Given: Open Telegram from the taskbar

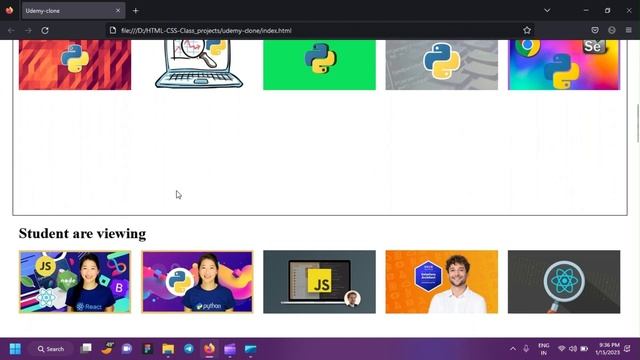Looking at the screenshot, I should [189, 349].
